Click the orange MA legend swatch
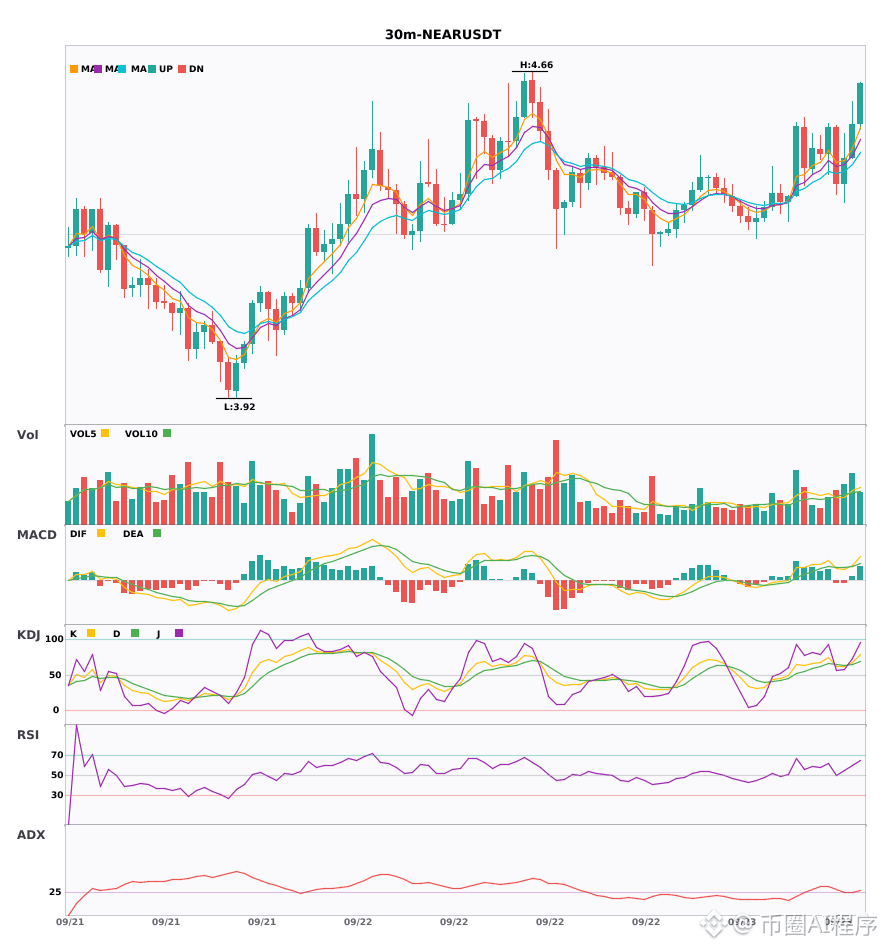Image resolution: width=885 pixels, height=950 pixels. [x=74, y=69]
